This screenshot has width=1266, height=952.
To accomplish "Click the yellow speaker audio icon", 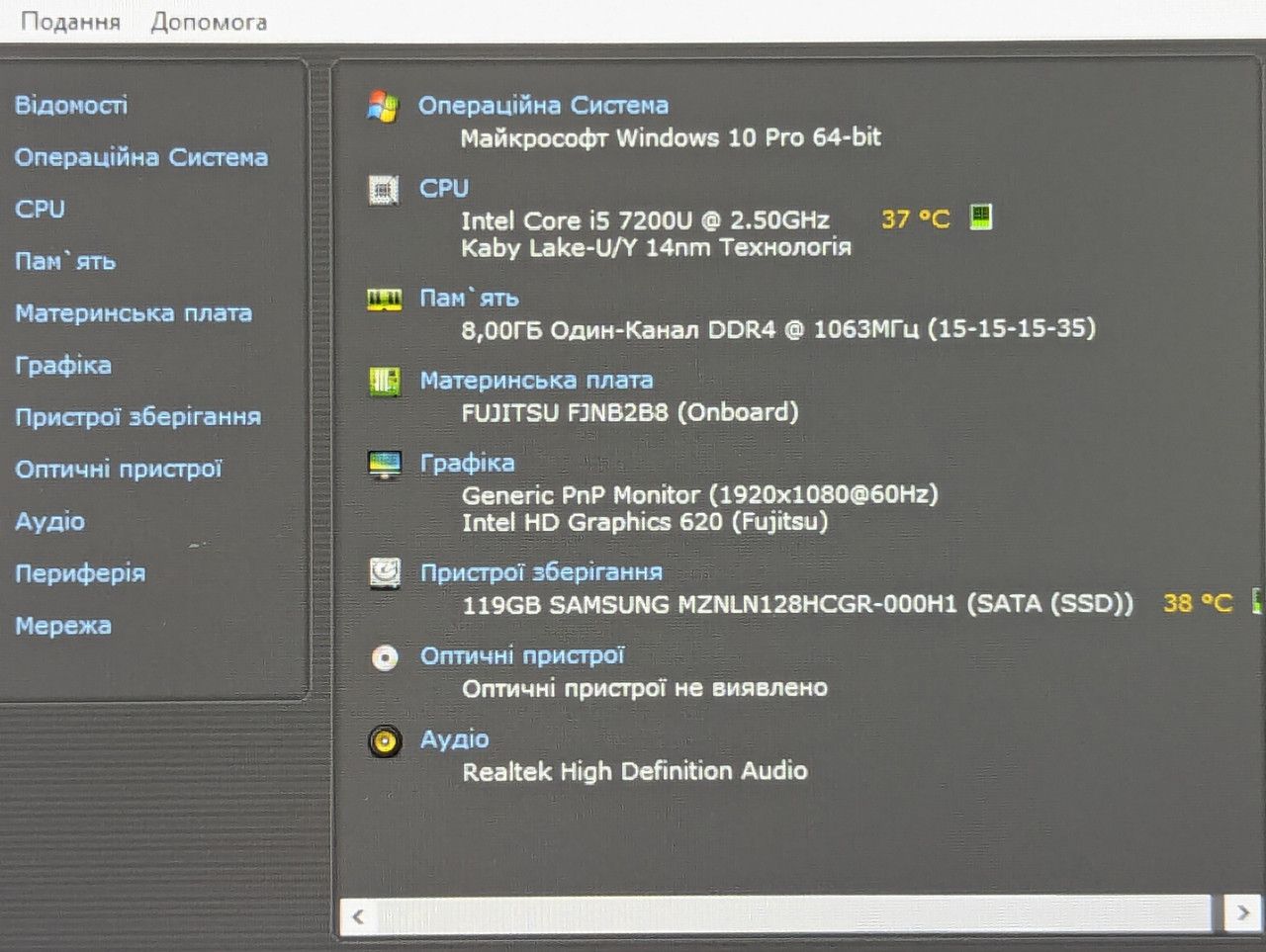I will pyautogui.click(x=385, y=740).
